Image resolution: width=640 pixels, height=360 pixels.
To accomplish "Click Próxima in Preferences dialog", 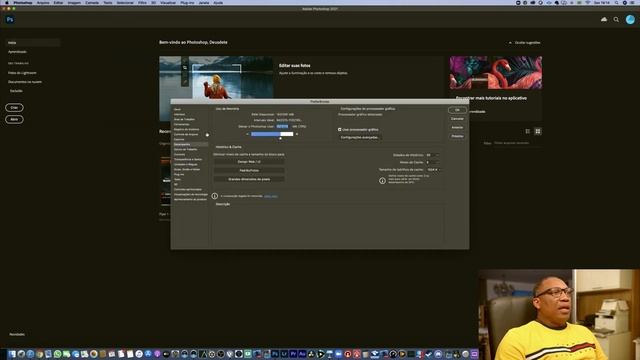I will tap(457, 136).
